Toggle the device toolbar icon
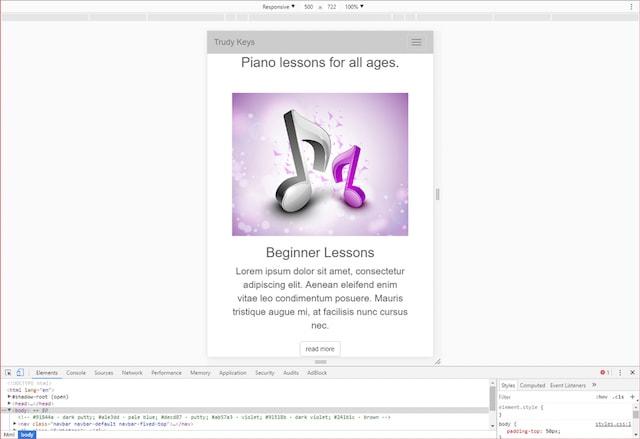This screenshot has width=640, height=439. [20, 372]
